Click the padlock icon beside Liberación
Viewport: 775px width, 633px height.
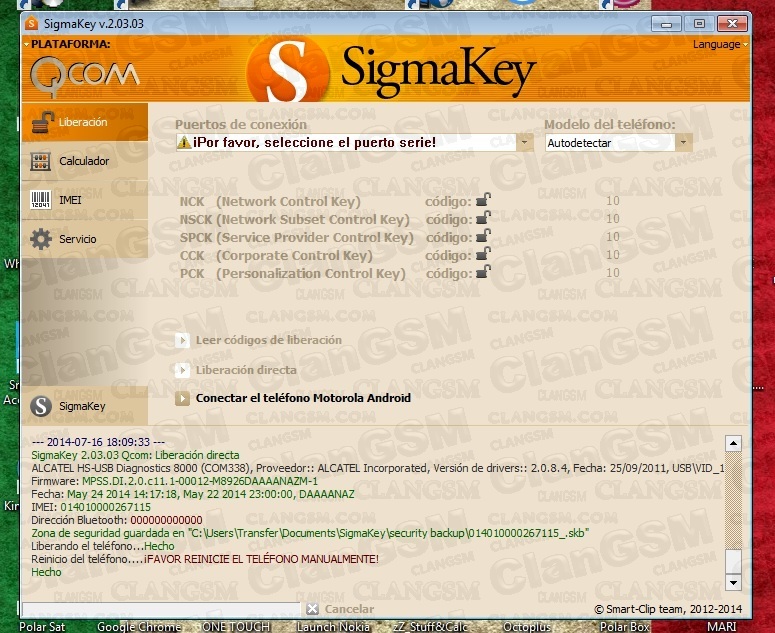click(x=43, y=122)
